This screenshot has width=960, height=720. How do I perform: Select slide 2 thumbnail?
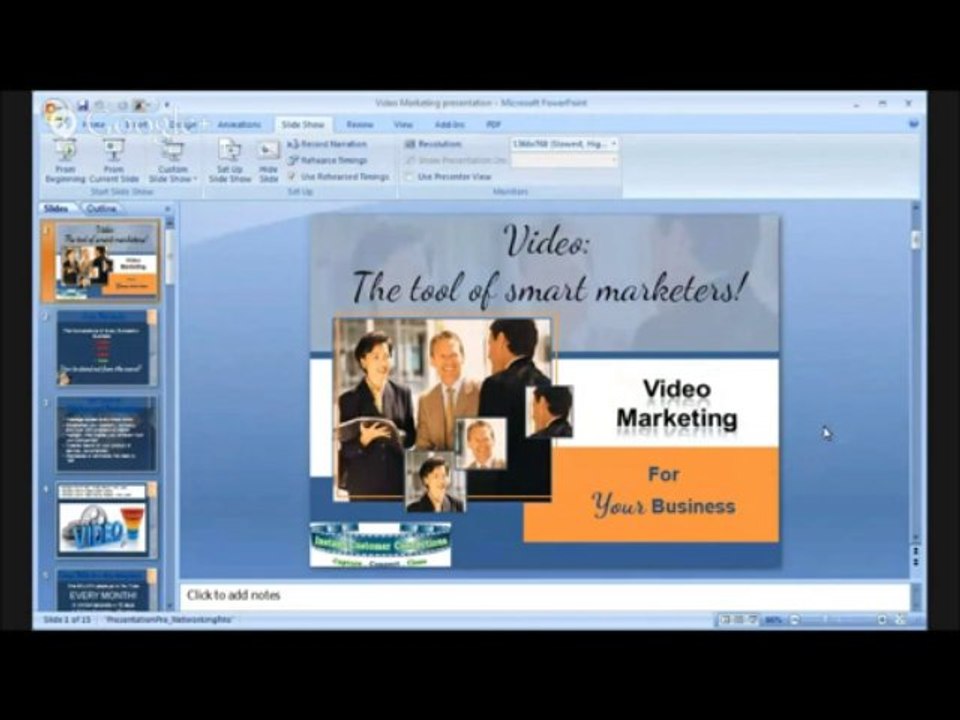(107, 347)
